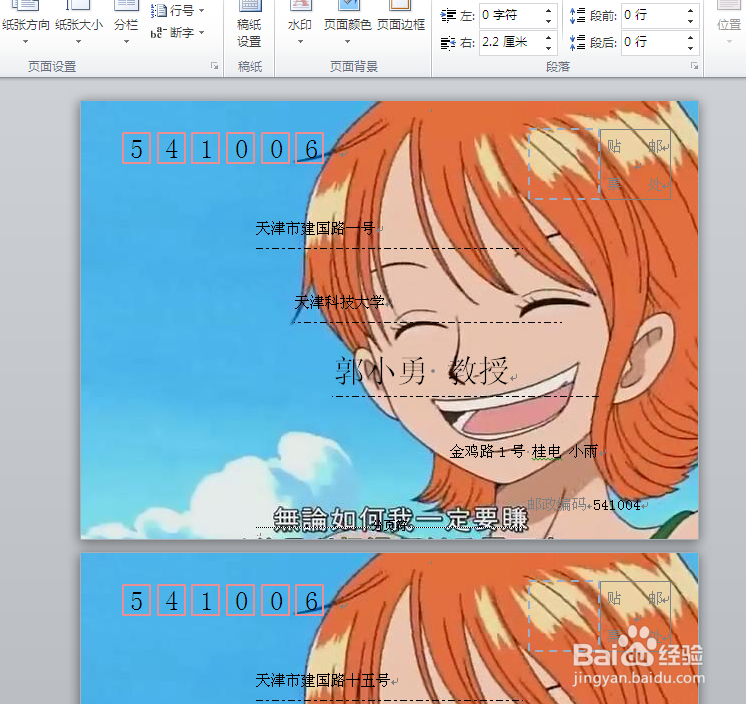Click postal code box with digit 6 on first envelope
This screenshot has height=704, width=746.
[310, 148]
